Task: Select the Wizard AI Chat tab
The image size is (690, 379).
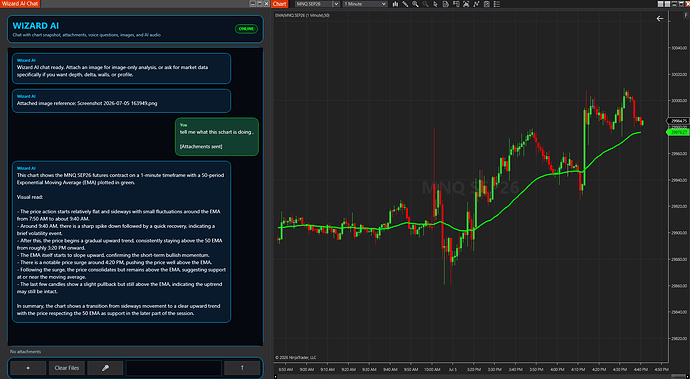Action: pos(20,4)
